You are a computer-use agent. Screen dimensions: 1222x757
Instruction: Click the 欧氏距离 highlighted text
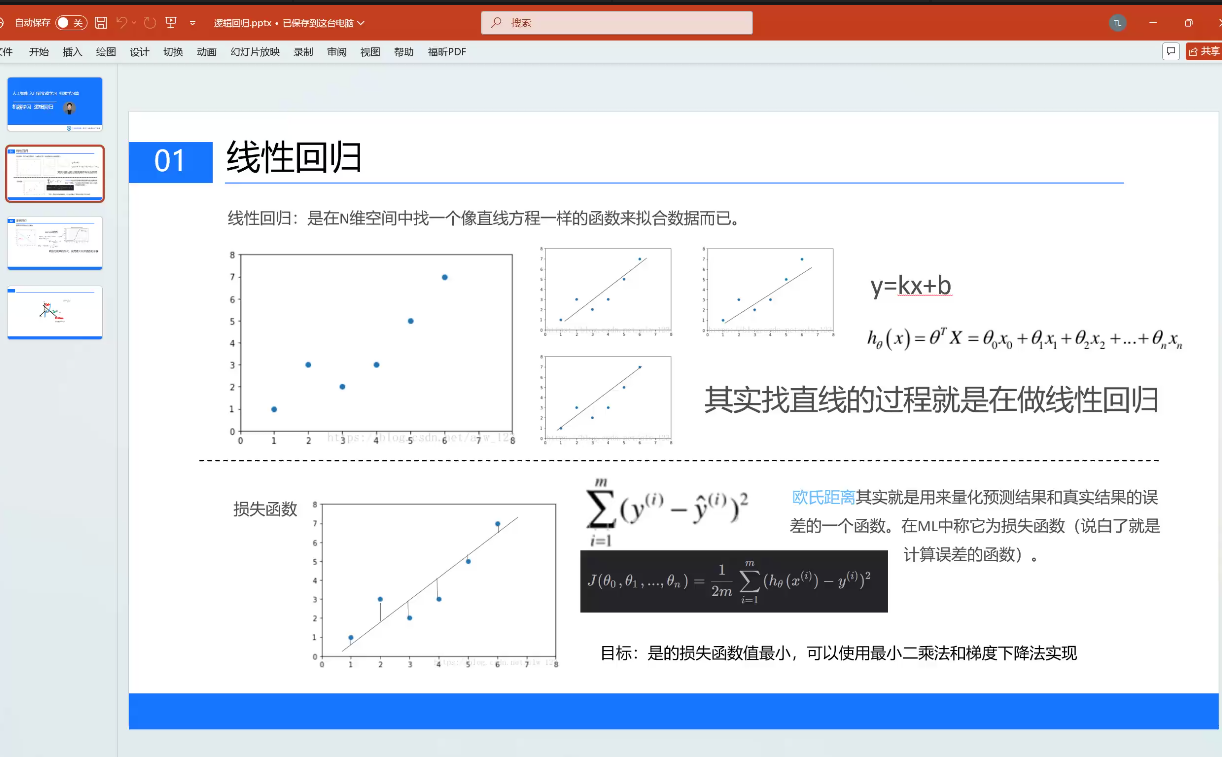[x=823, y=497]
